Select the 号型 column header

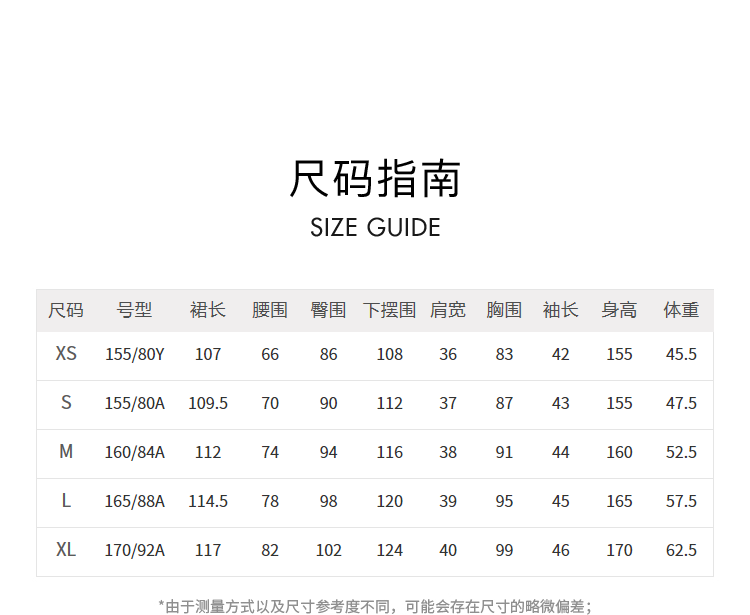135,310
